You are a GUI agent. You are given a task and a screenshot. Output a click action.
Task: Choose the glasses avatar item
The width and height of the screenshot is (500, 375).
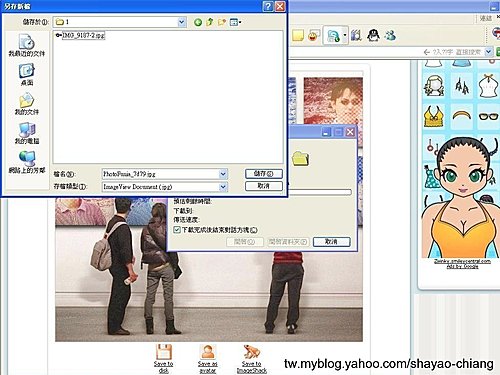point(488,116)
